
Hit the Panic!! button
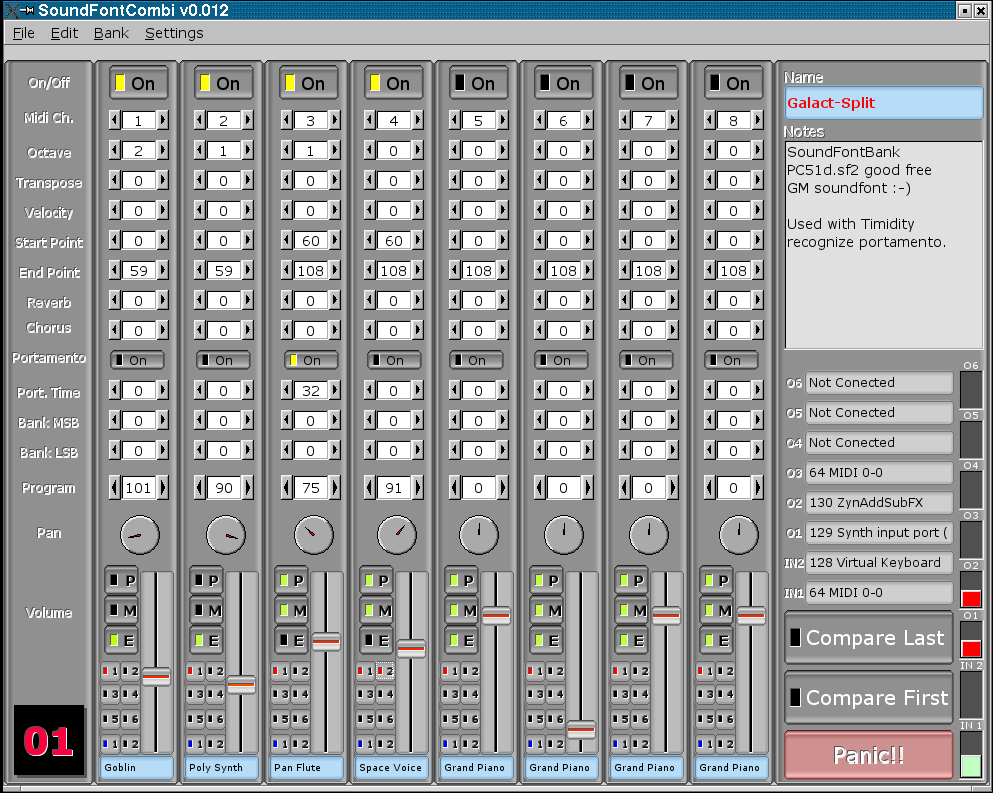(x=869, y=755)
